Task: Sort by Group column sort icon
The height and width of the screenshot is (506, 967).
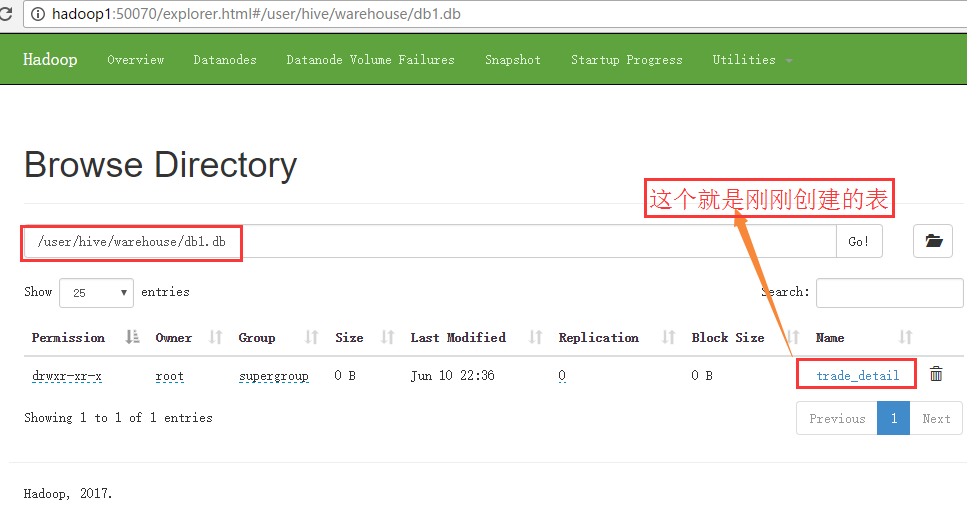Action: [311, 337]
